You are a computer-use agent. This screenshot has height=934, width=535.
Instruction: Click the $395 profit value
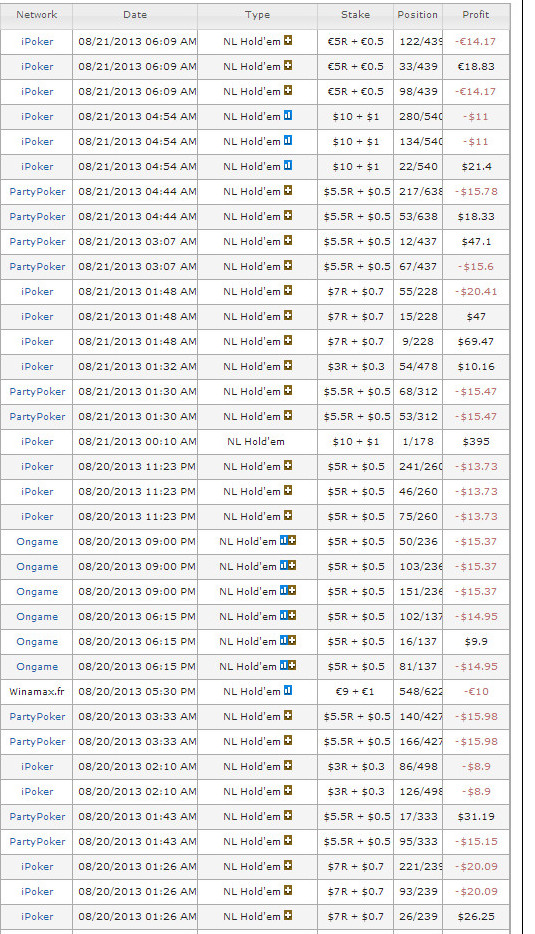[476, 442]
